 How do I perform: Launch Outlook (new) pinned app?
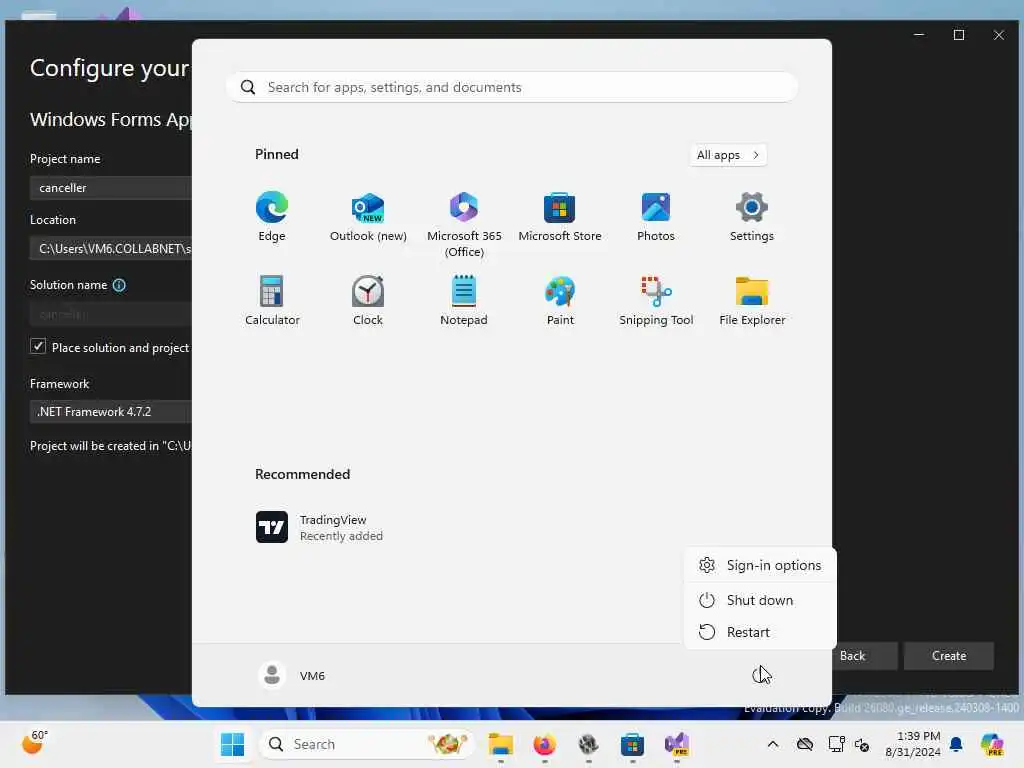pos(368,217)
